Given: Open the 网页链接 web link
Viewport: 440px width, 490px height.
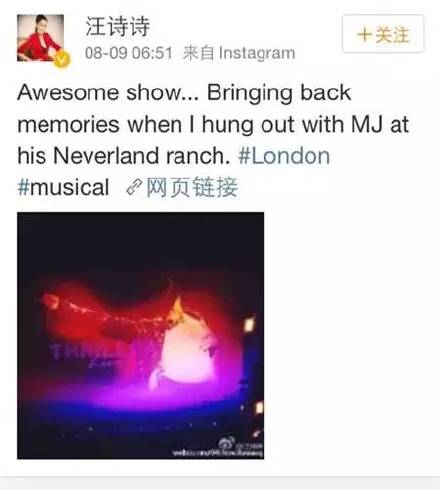Looking at the screenshot, I should (x=192, y=187).
